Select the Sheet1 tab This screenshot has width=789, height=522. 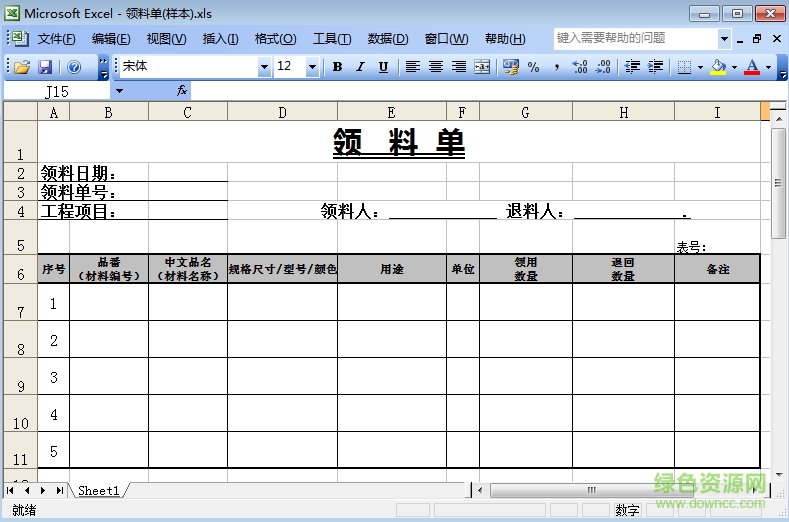click(99, 490)
